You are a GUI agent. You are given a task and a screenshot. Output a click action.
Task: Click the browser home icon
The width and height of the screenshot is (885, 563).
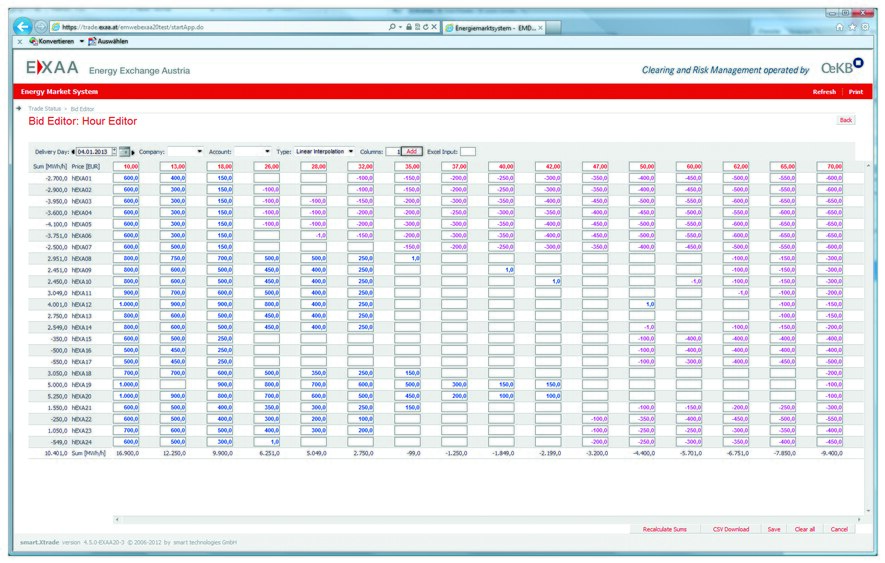coord(839,27)
